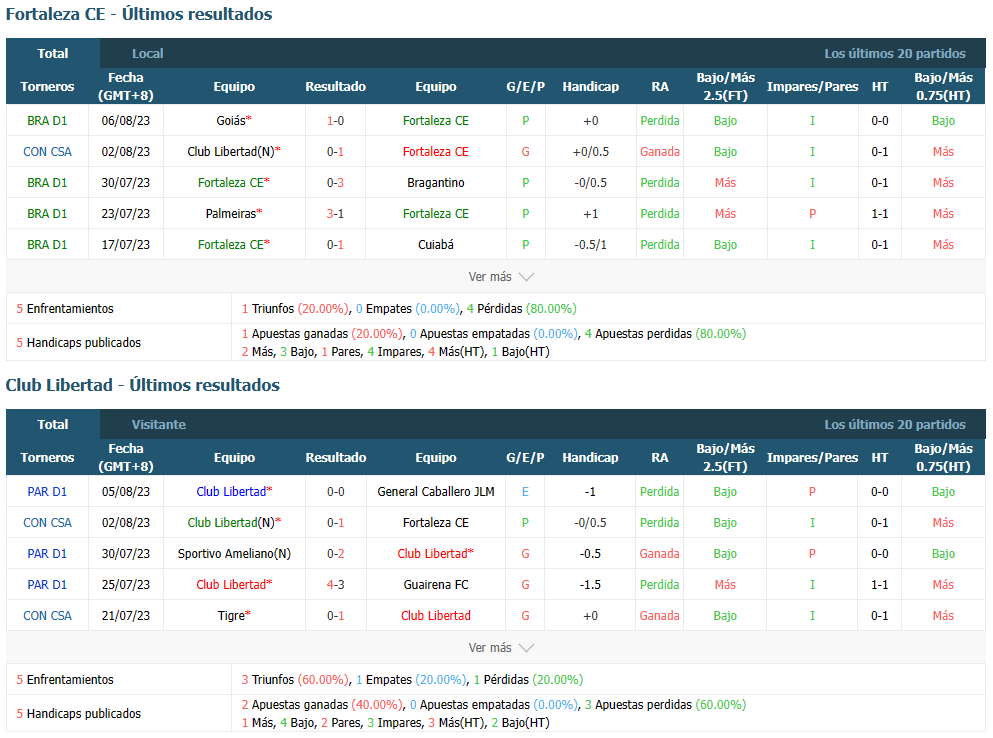Select handicap +0/0.5 cell

(590, 151)
